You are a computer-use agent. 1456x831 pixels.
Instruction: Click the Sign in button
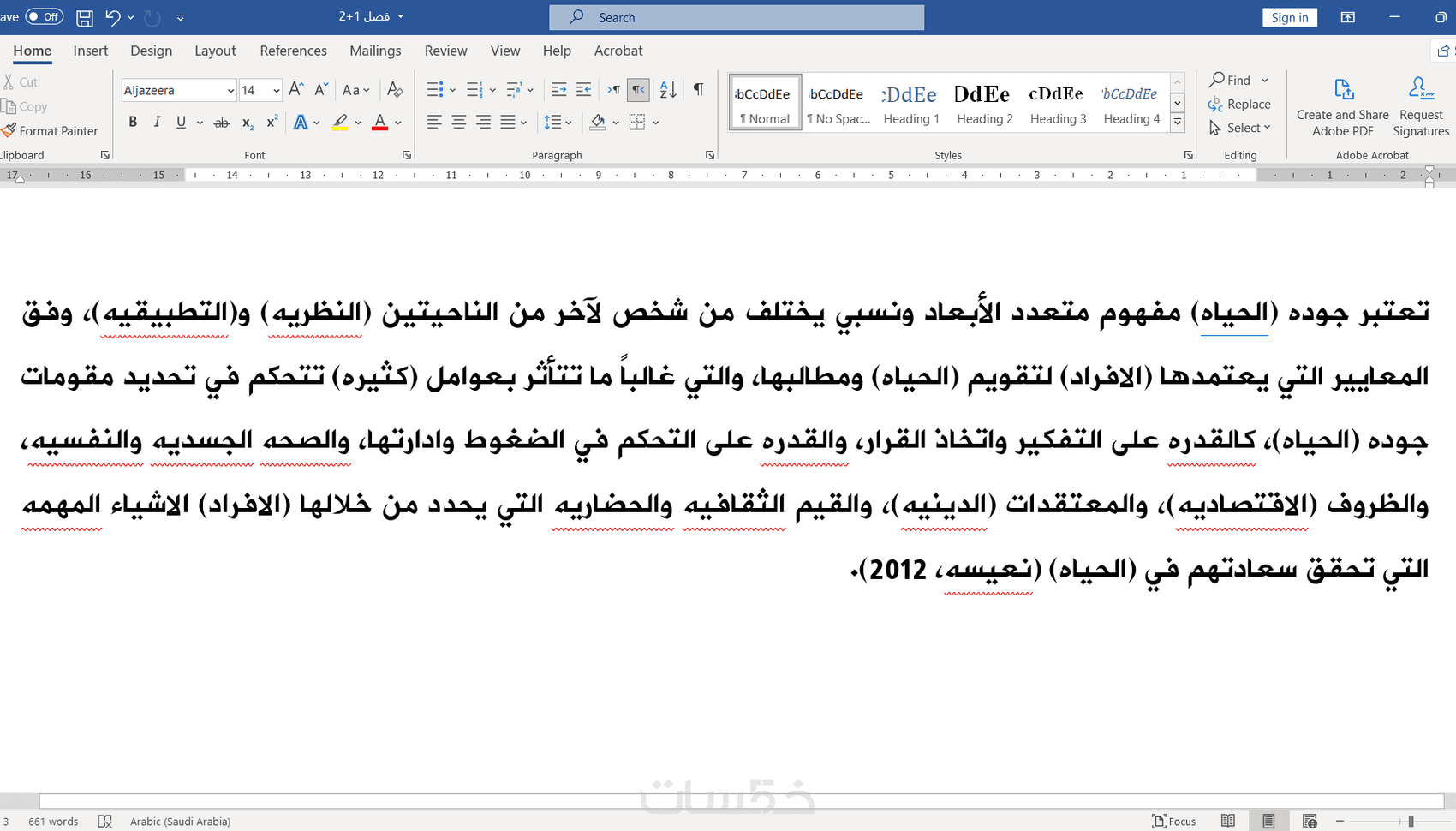point(1289,17)
